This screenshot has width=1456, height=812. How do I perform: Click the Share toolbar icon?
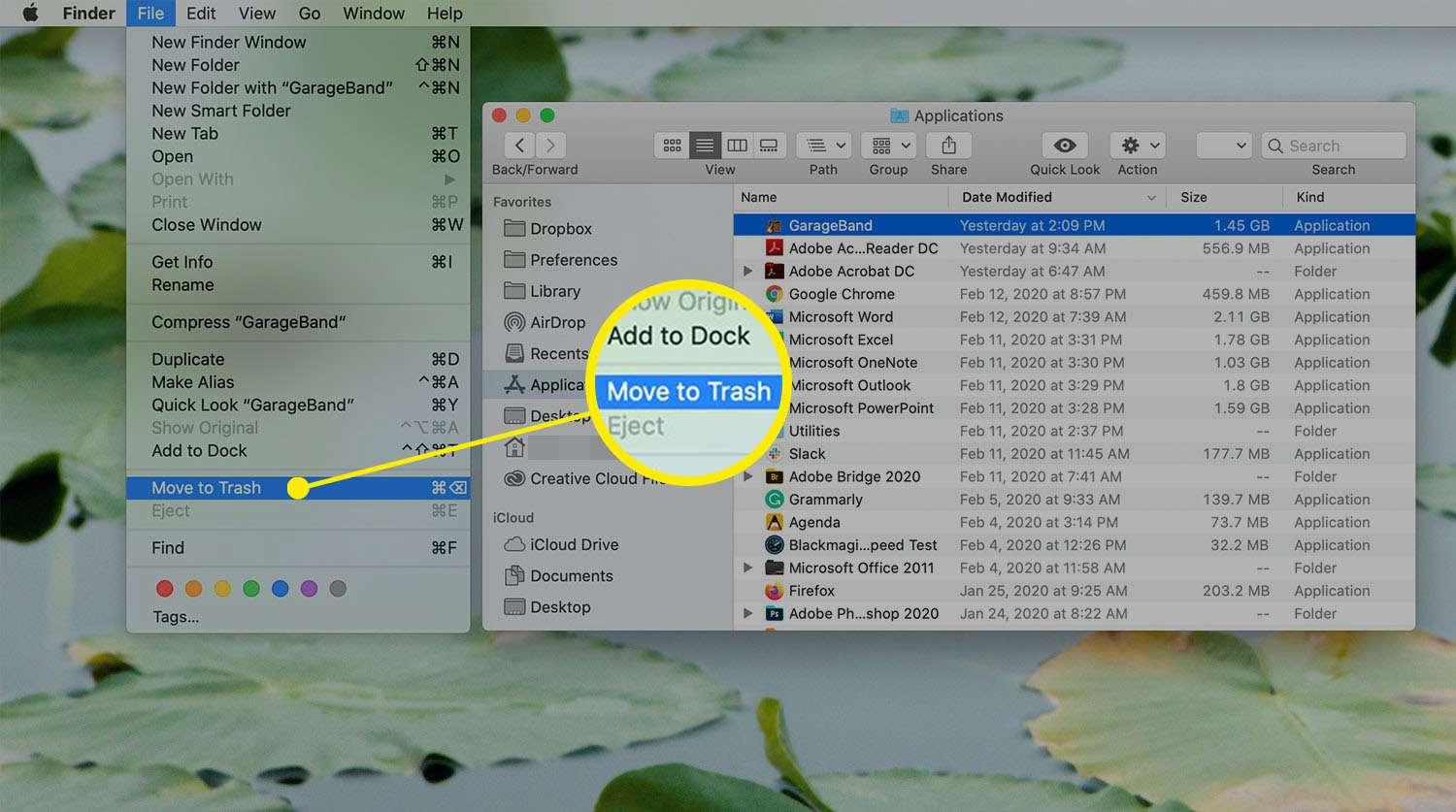coord(948,146)
